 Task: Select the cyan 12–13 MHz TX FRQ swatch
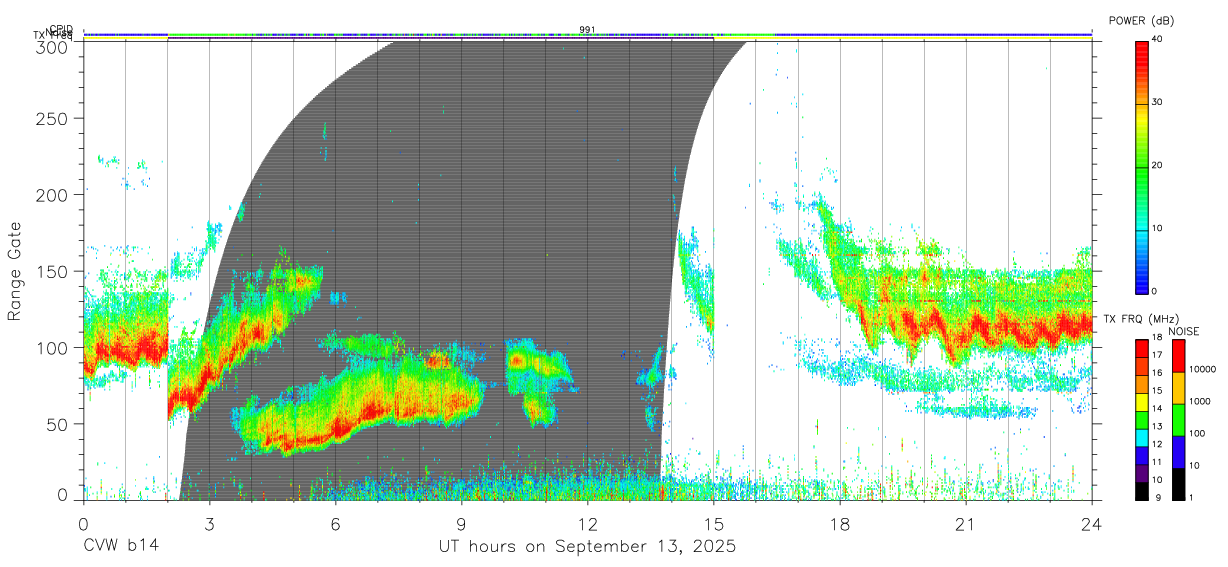(x=1141, y=437)
